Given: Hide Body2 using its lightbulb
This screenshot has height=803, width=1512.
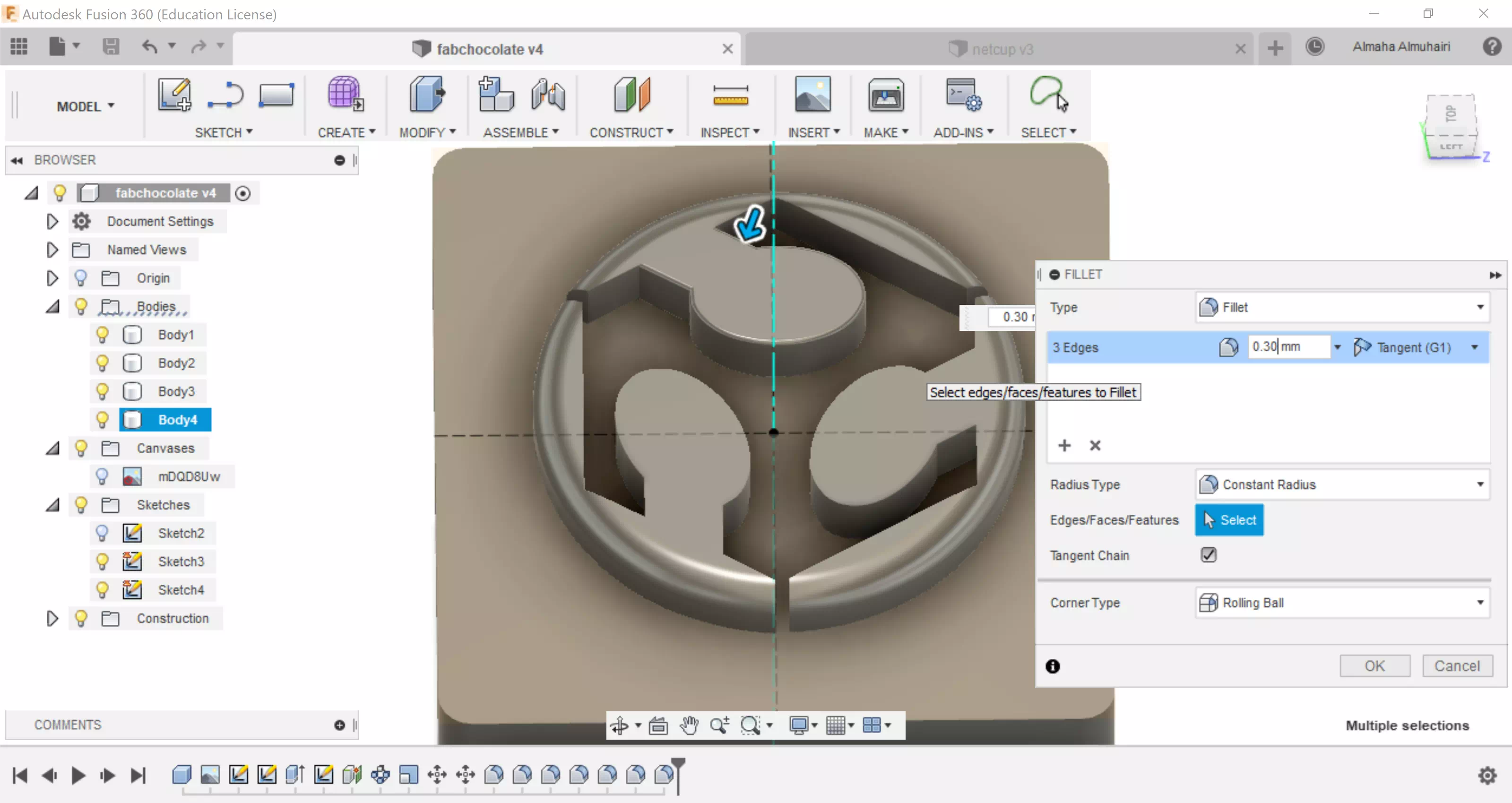Looking at the screenshot, I should click(x=102, y=363).
